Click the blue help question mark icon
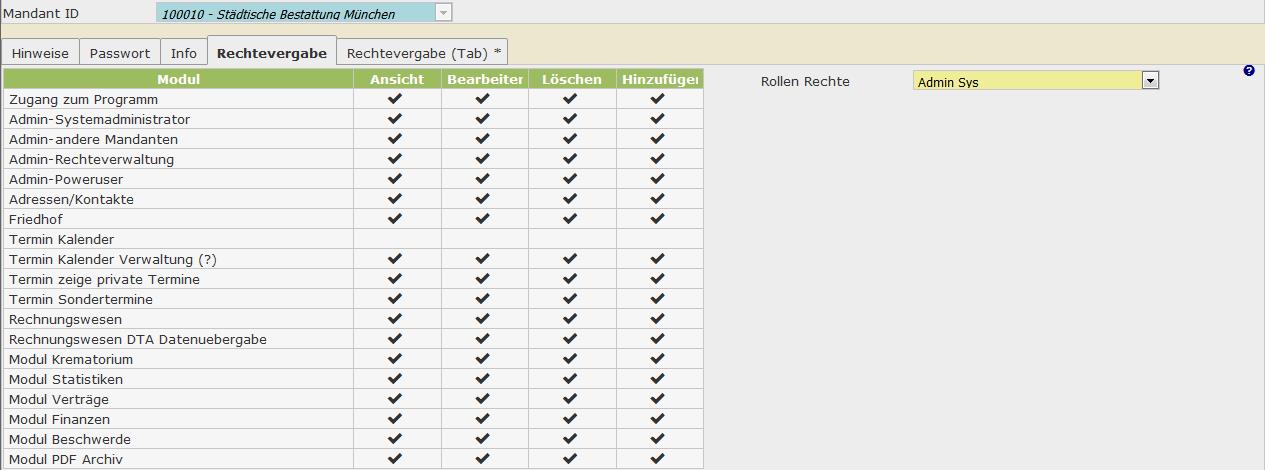 pyautogui.click(x=1248, y=71)
